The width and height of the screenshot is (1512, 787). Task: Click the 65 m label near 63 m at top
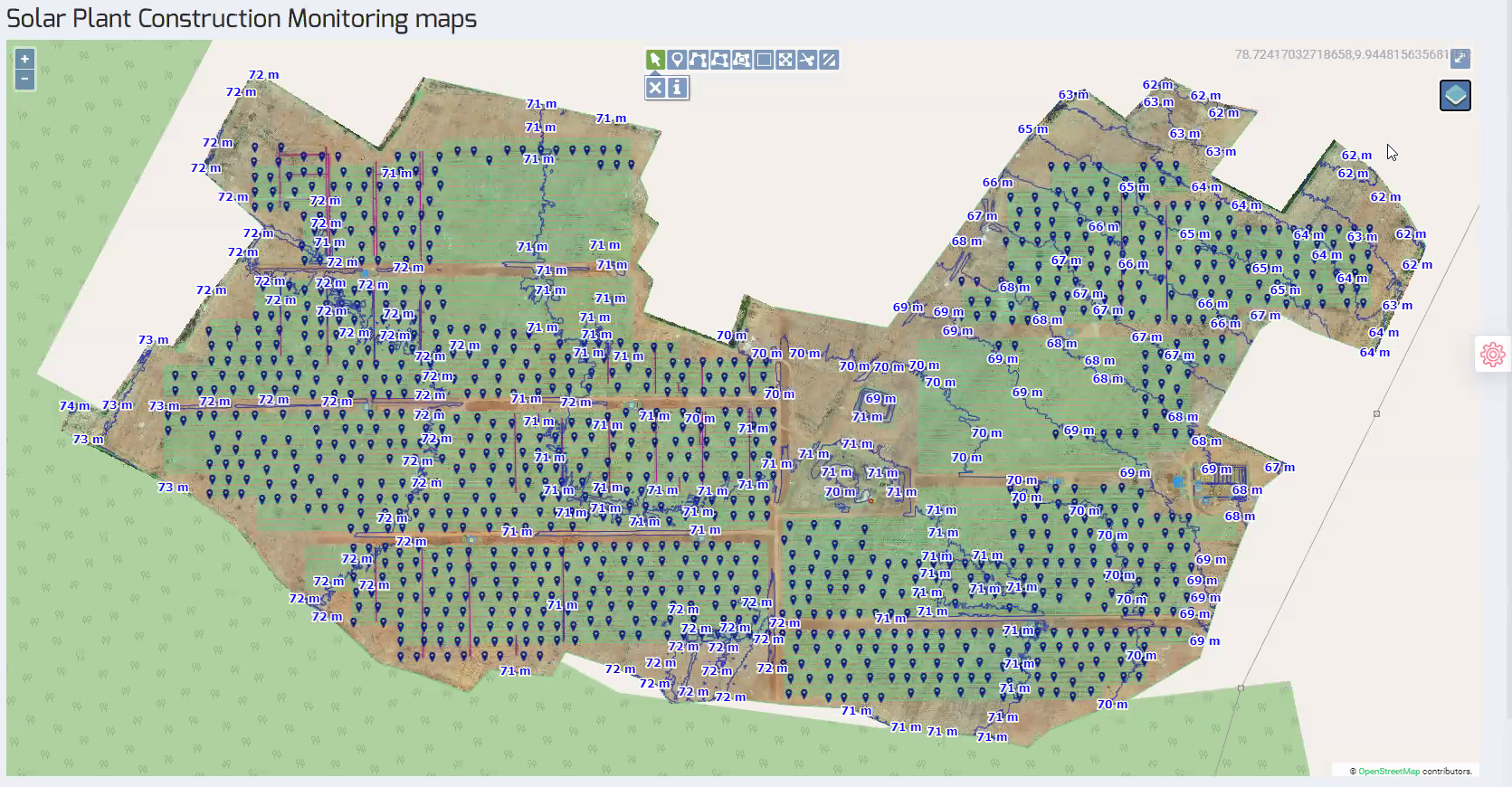click(x=1032, y=129)
